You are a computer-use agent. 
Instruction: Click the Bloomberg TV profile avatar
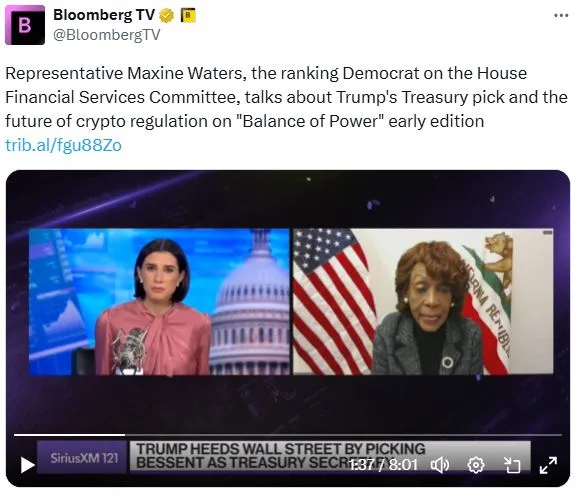pyautogui.click(x=25, y=25)
